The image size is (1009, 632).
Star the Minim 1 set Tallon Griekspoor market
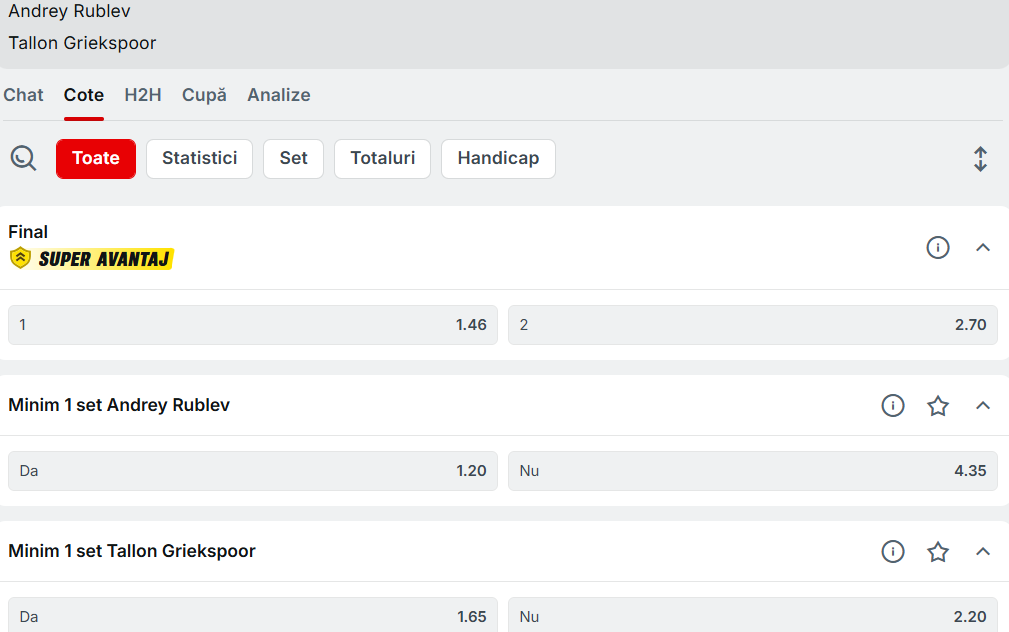point(937,551)
